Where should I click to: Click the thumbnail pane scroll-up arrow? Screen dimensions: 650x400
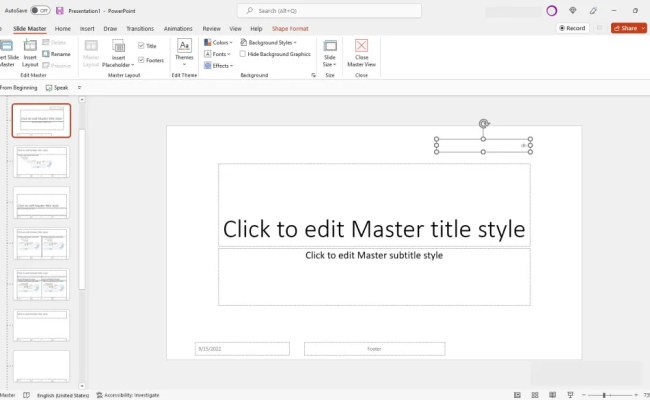(x=82, y=99)
